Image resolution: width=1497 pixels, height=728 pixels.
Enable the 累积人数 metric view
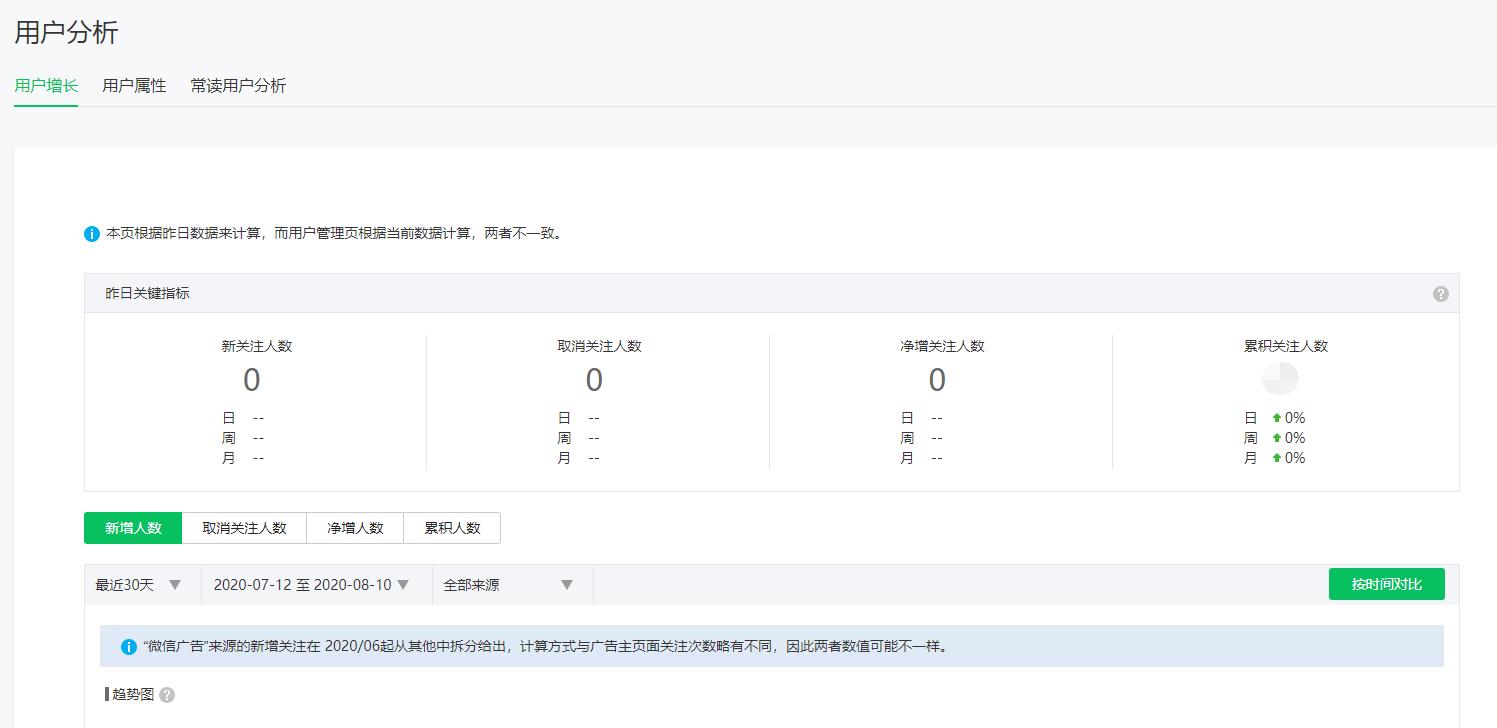point(452,528)
